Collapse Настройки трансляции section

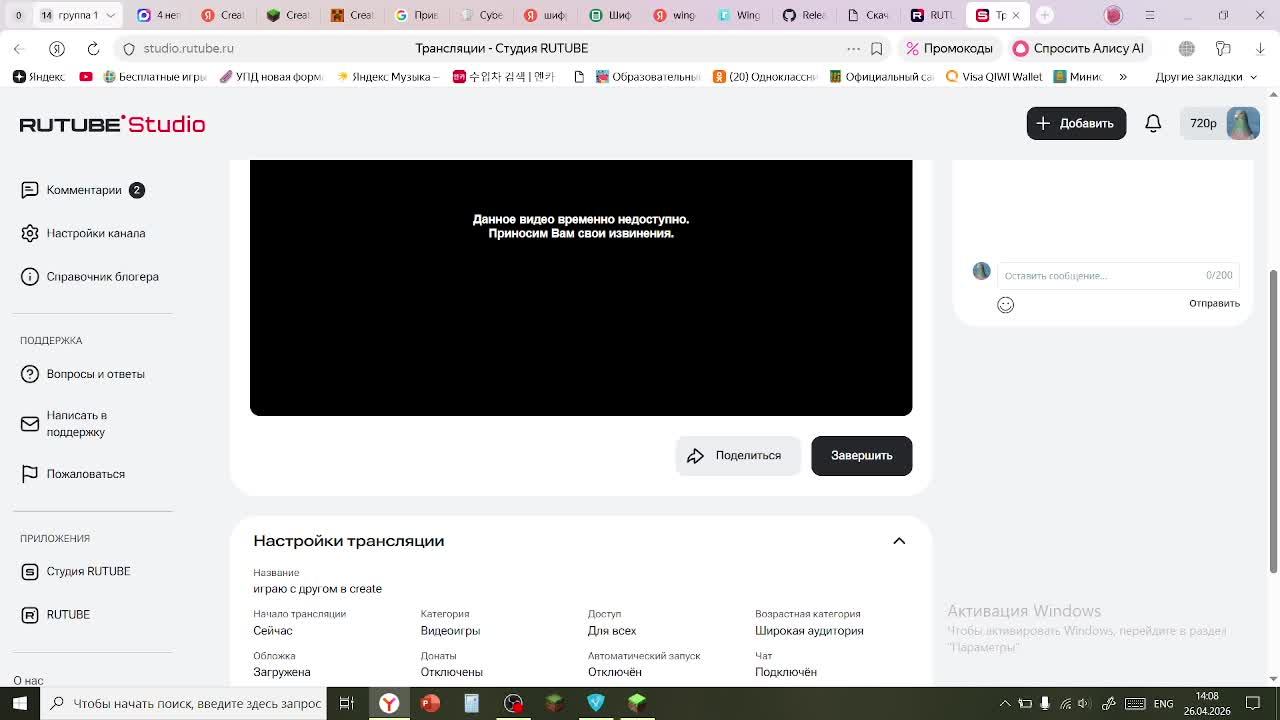899,541
